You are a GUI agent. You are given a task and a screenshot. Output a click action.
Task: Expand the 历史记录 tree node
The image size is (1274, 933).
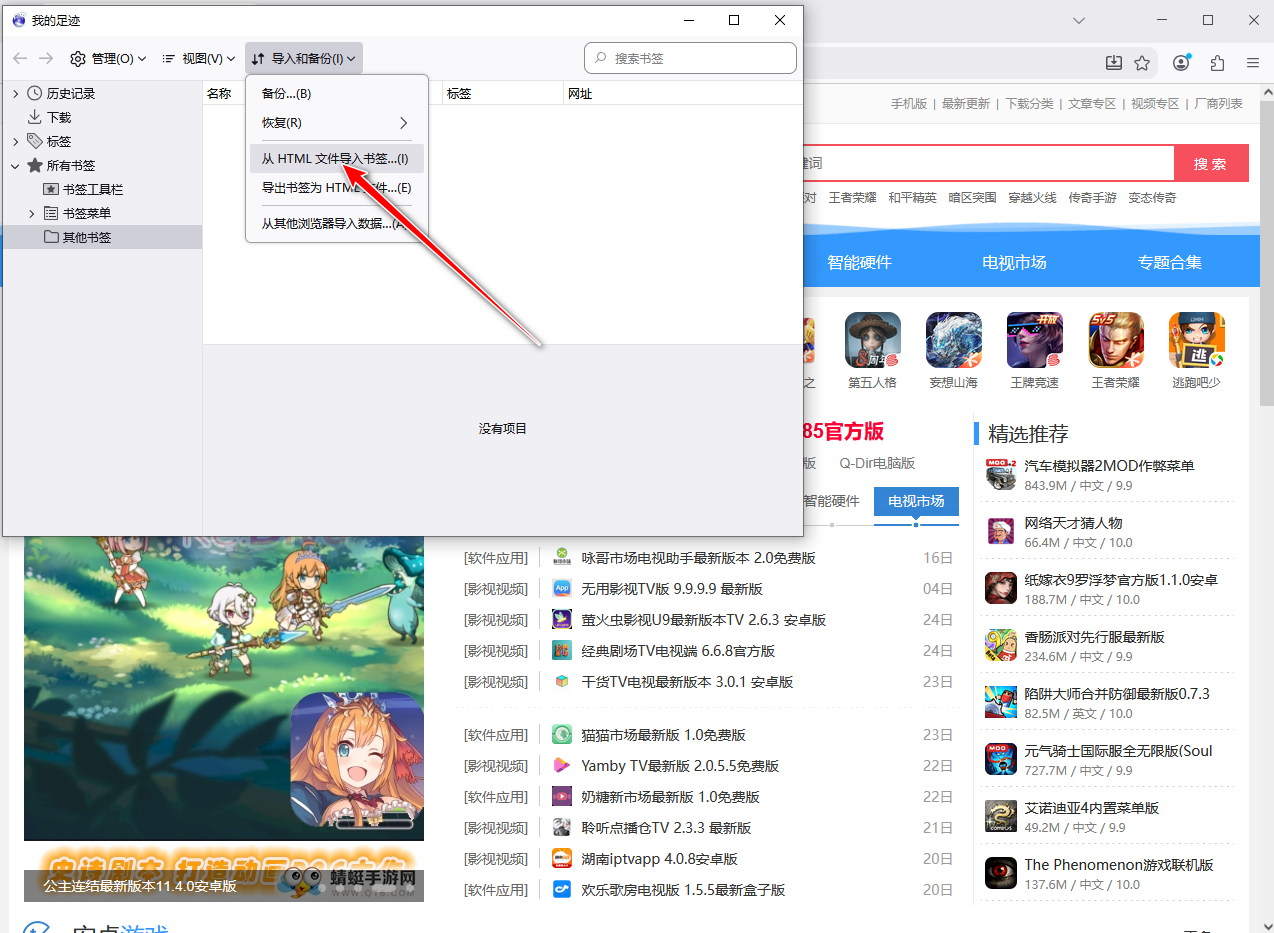point(16,93)
